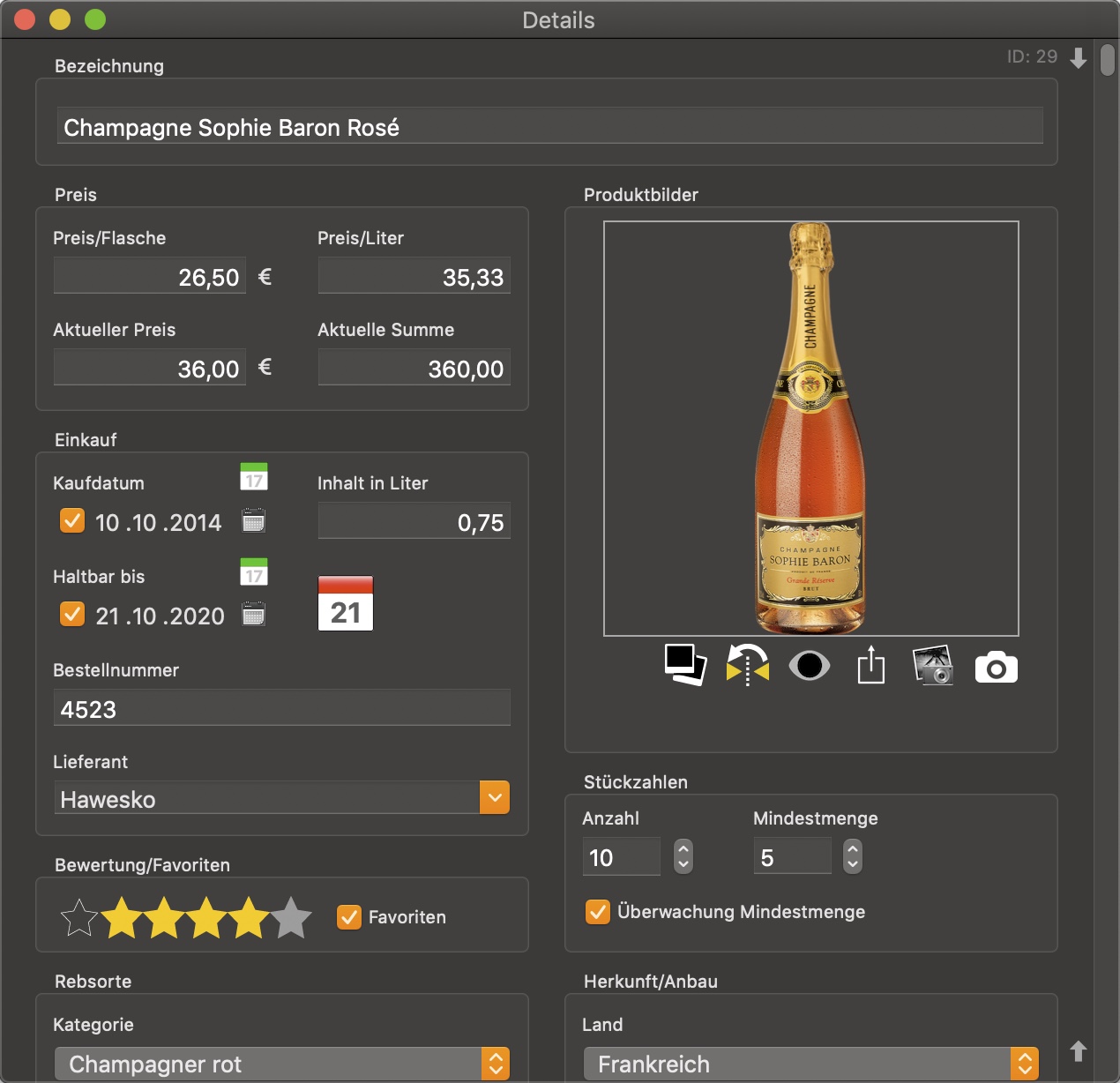Click the Bezeichnung field with Champagne Sophie Baron Rosé
Viewport: 1120px width, 1083px height.
pos(550,126)
